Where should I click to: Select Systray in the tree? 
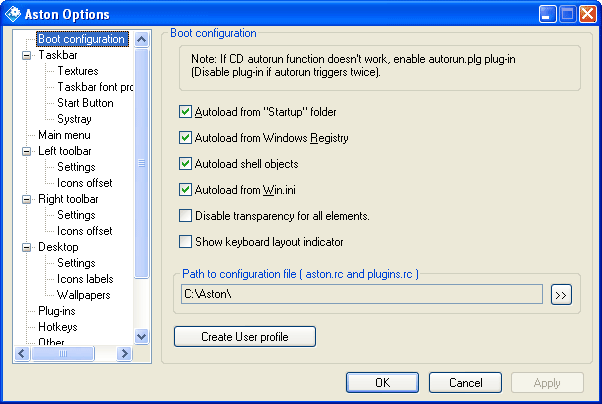(74, 119)
